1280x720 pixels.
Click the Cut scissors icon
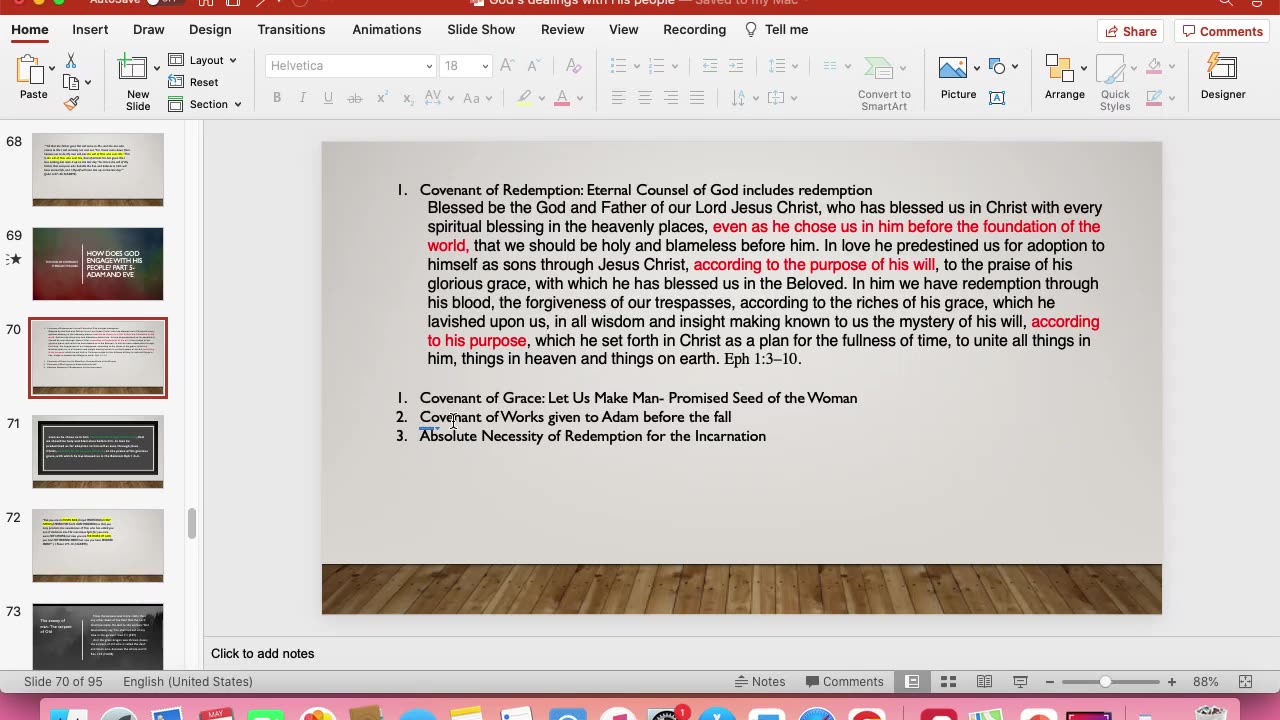pyautogui.click(x=71, y=61)
